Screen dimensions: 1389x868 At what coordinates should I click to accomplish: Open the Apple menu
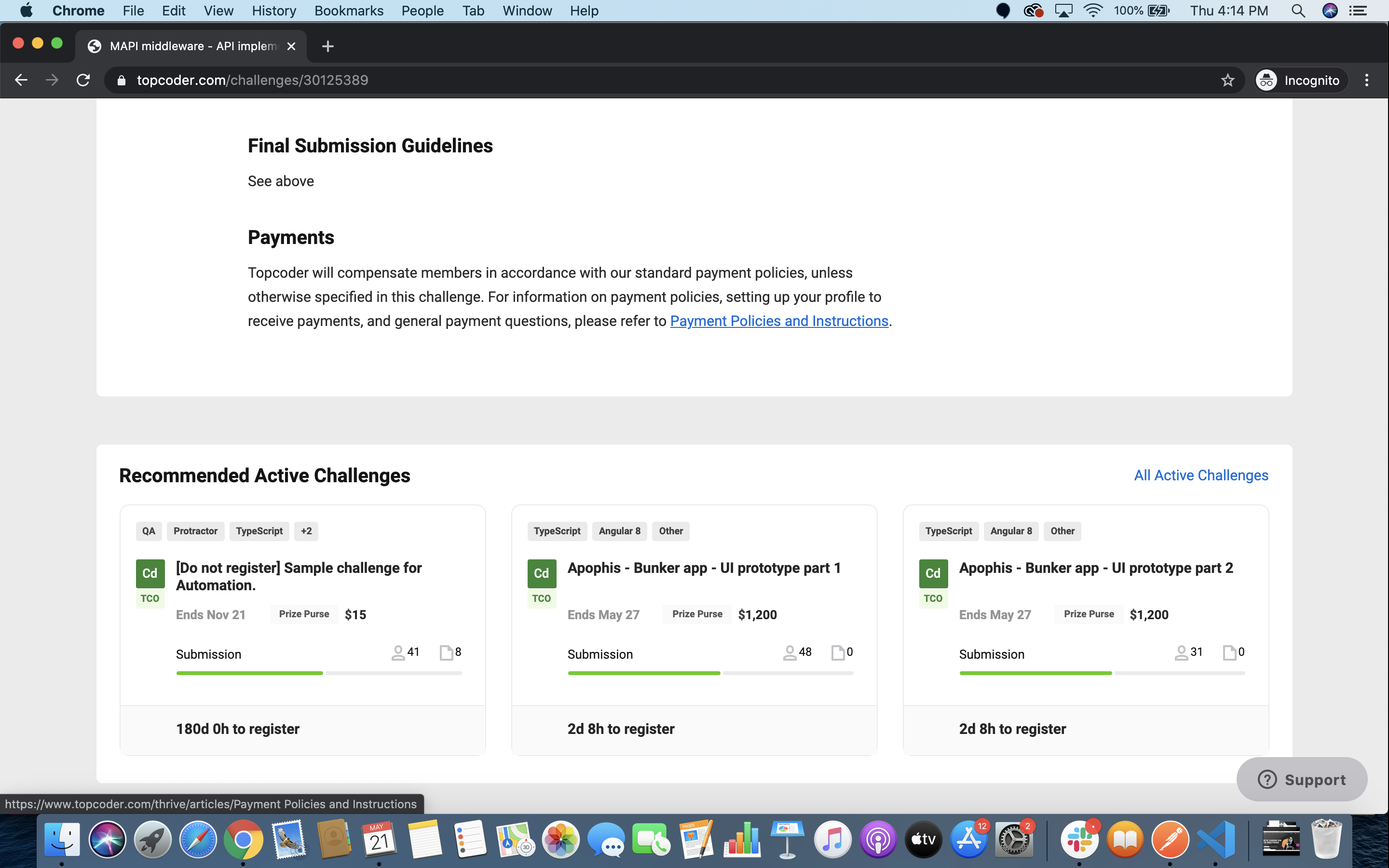(x=26, y=11)
